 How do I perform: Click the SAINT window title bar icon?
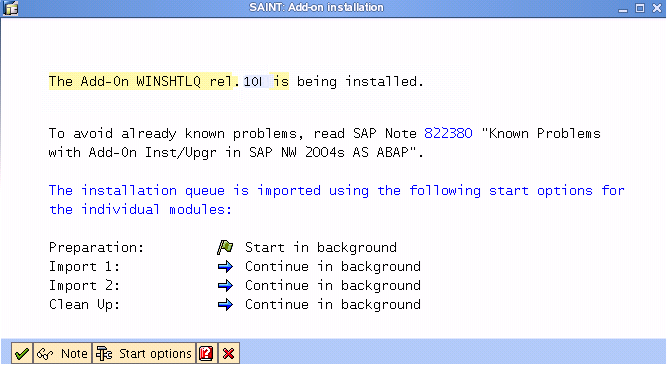pos(11,8)
